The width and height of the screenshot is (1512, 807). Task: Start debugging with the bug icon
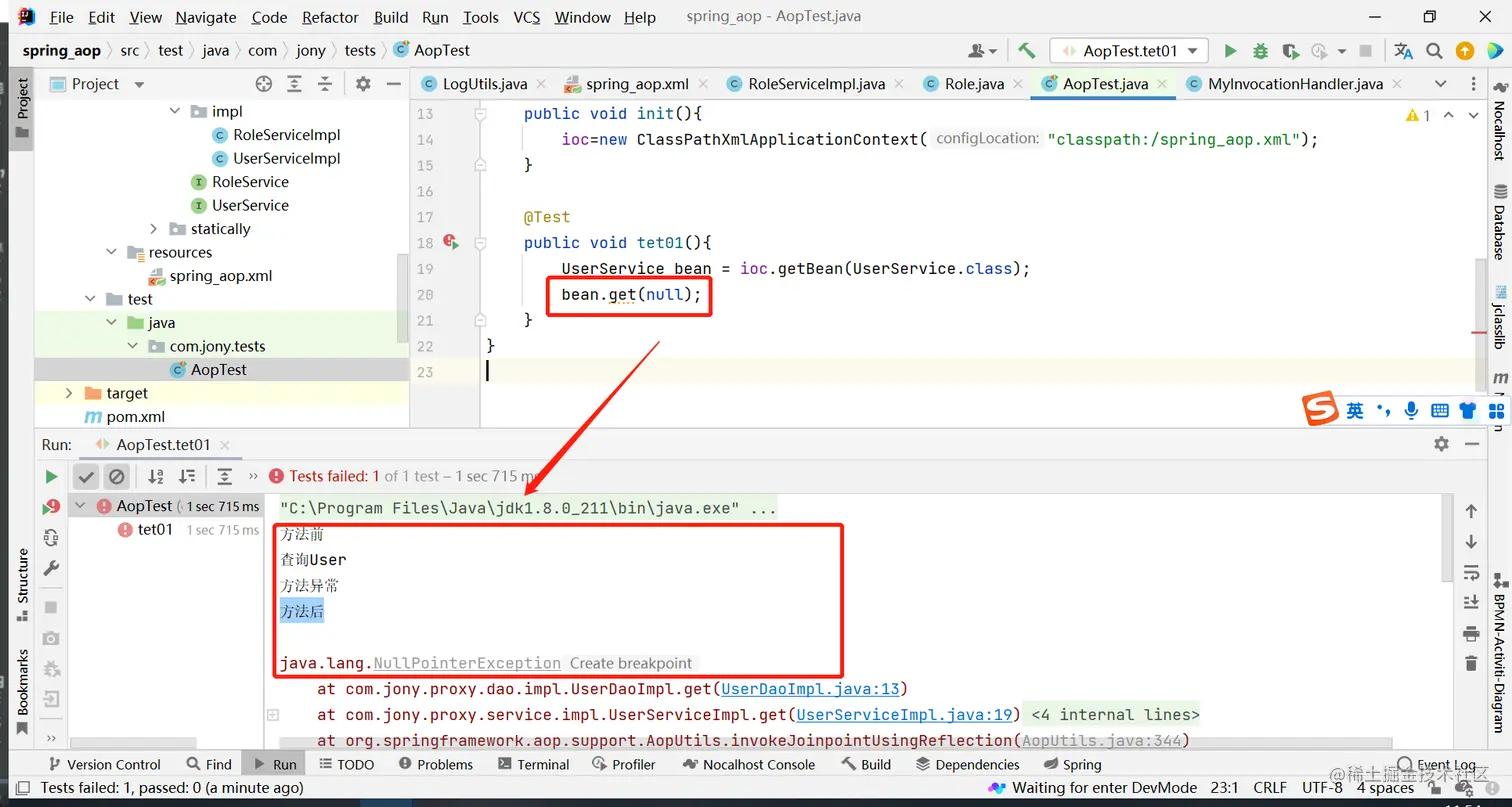(1261, 51)
